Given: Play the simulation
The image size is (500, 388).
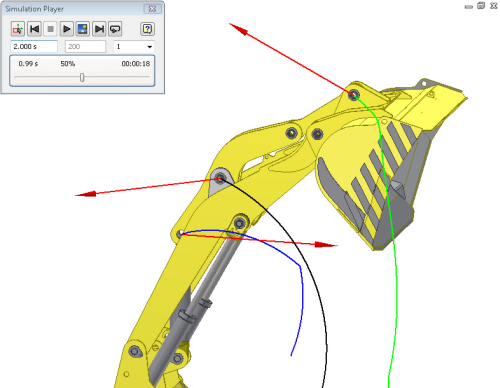Looking at the screenshot, I should coord(67,29).
